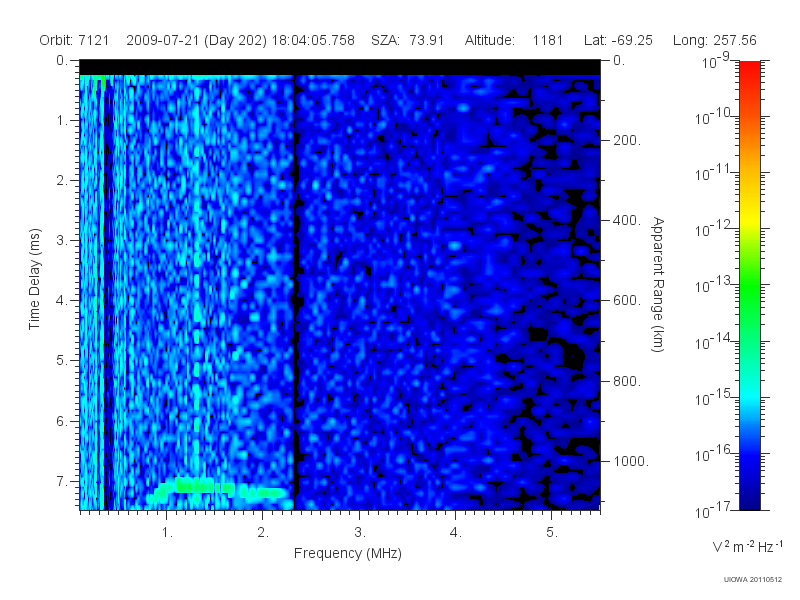
Task: Click the date 2009-07-21 (Day 202) text
Action: (196, 40)
